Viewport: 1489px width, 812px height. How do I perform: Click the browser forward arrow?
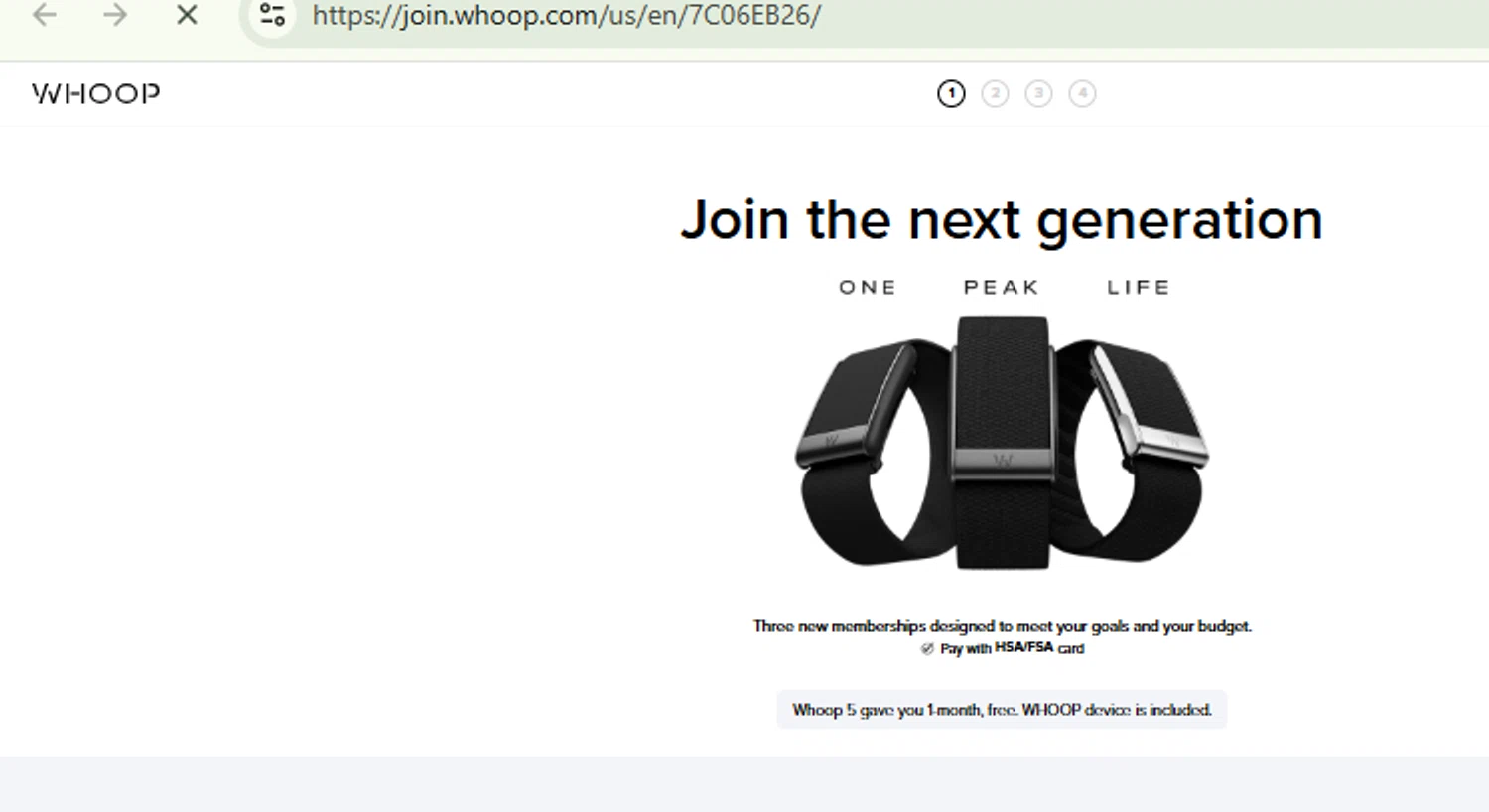click(x=115, y=15)
